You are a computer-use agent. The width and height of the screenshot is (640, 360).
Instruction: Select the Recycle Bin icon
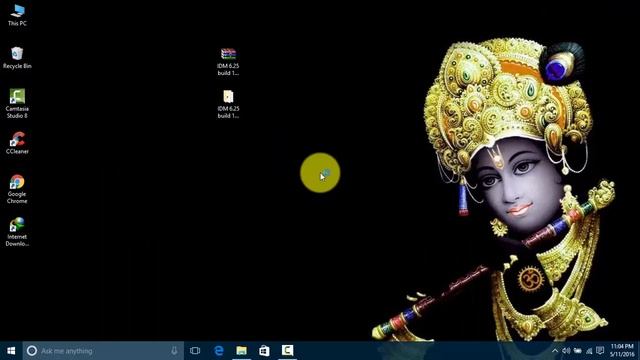tap(17, 58)
